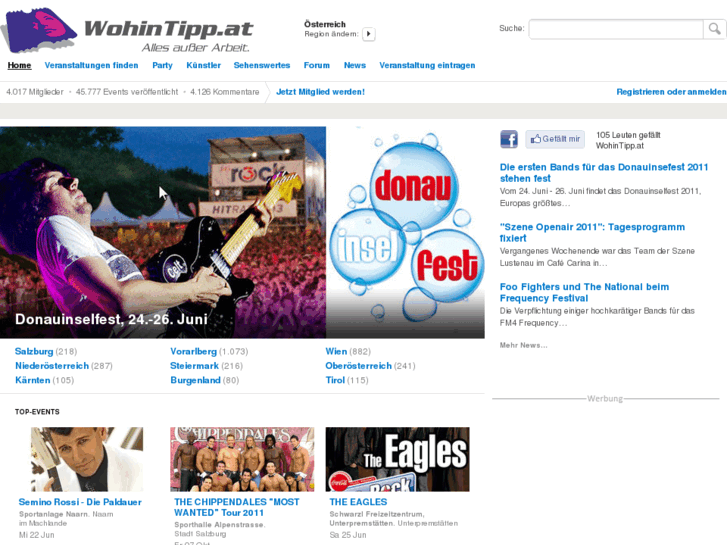
Task: Click Mehr News link
Action: (x=523, y=345)
